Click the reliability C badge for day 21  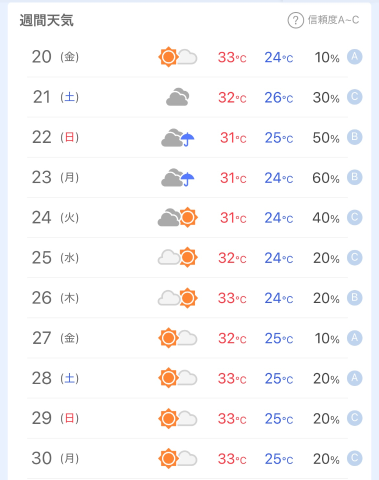(x=355, y=97)
